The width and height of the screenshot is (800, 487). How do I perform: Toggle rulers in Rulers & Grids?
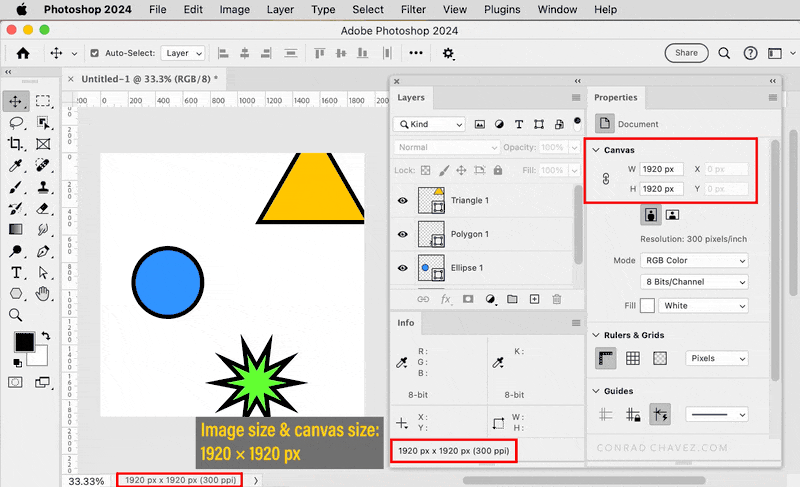coord(606,358)
